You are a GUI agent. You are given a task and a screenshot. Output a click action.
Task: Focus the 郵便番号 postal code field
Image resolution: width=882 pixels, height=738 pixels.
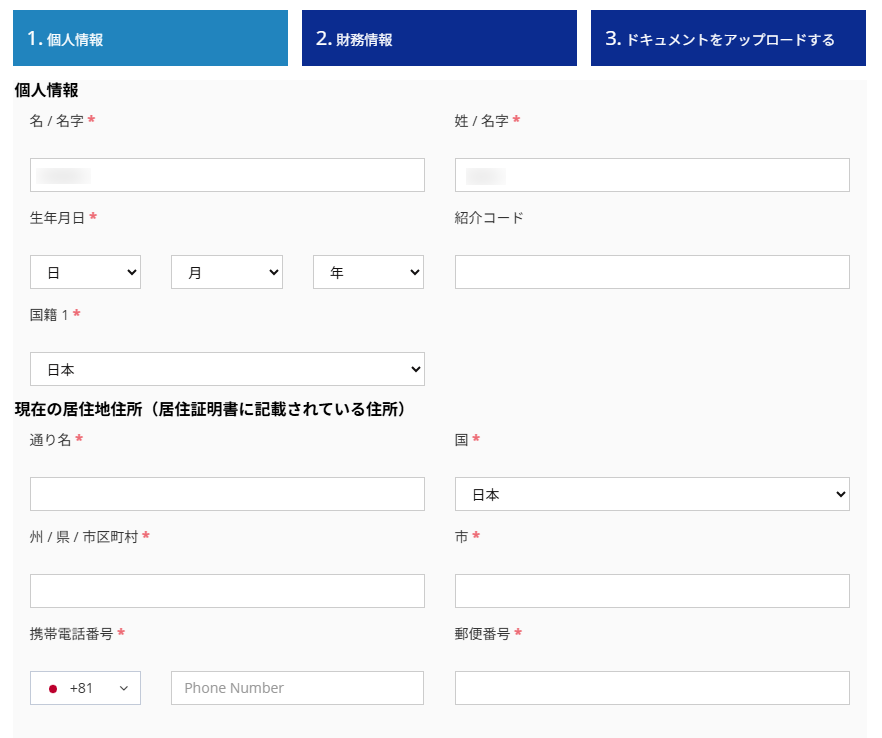[x=652, y=688]
